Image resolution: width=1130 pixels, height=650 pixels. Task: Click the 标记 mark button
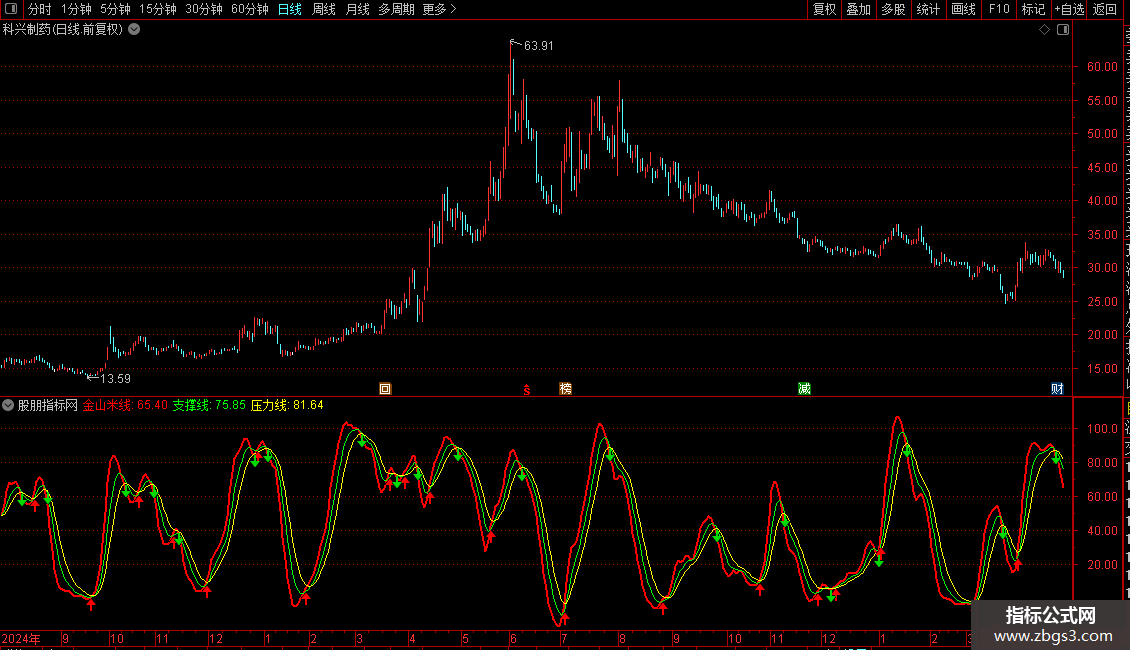pos(1033,9)
